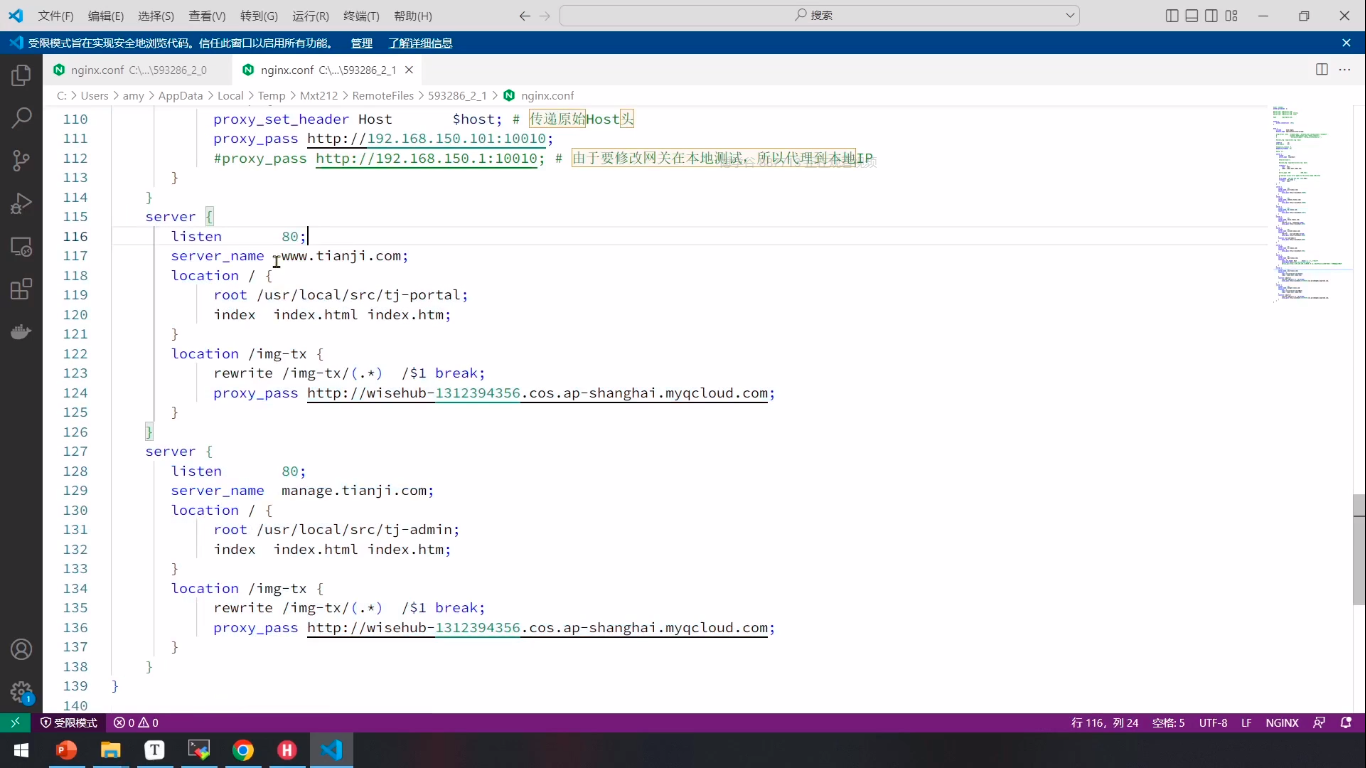This screenshot has height=768, width=1366.
Task: Click the Windows Start button
Action: [x=21, y=750]
